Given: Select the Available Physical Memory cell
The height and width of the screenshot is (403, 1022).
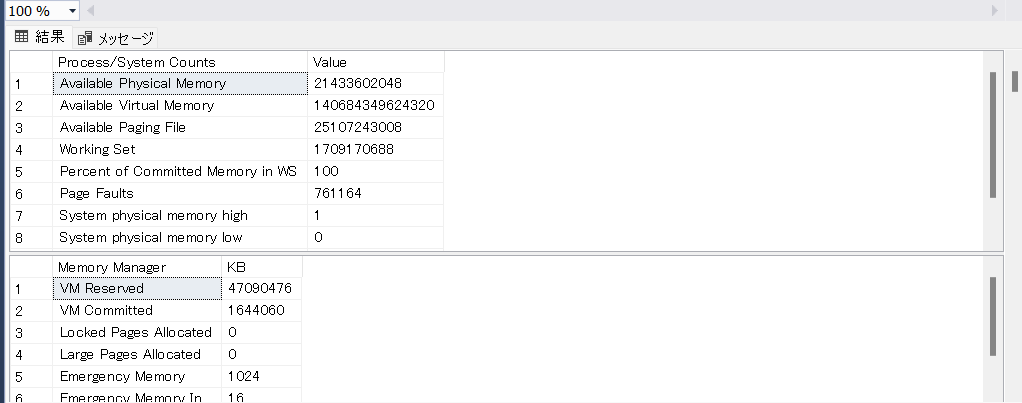Looking at the screenshot, I should (x=180, y=83).
